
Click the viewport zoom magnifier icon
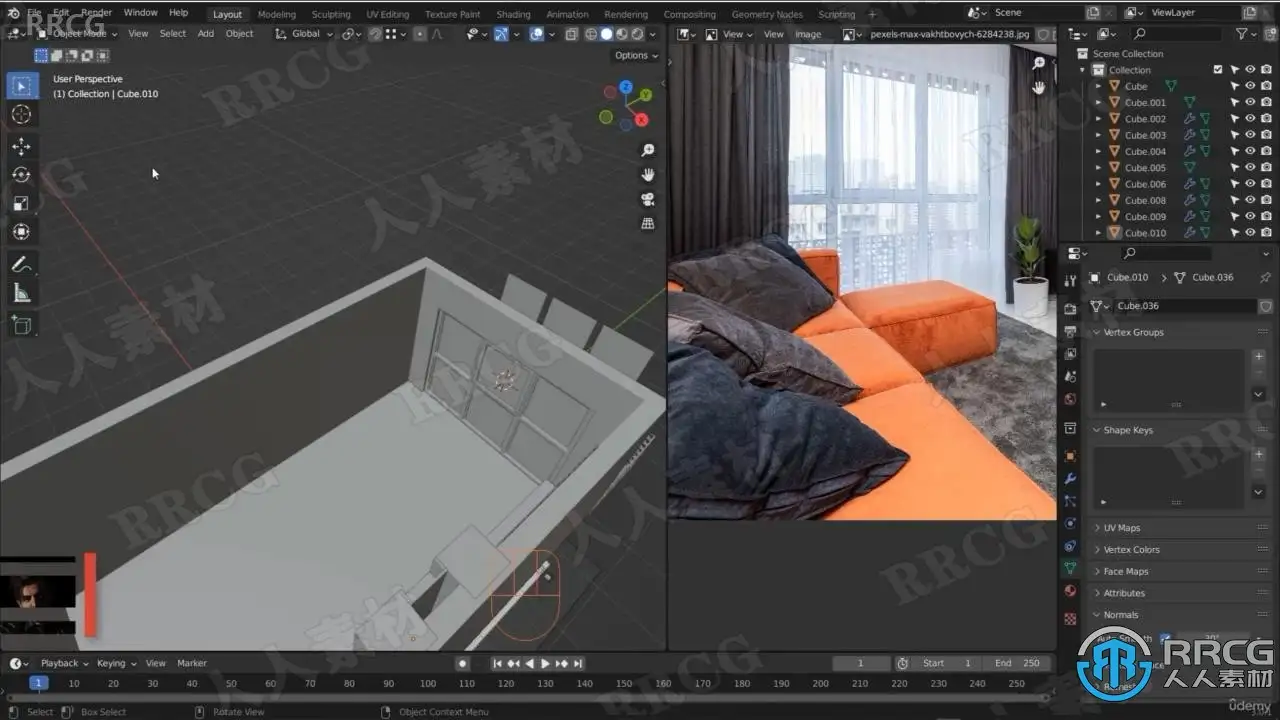click(x=648, y=150)
